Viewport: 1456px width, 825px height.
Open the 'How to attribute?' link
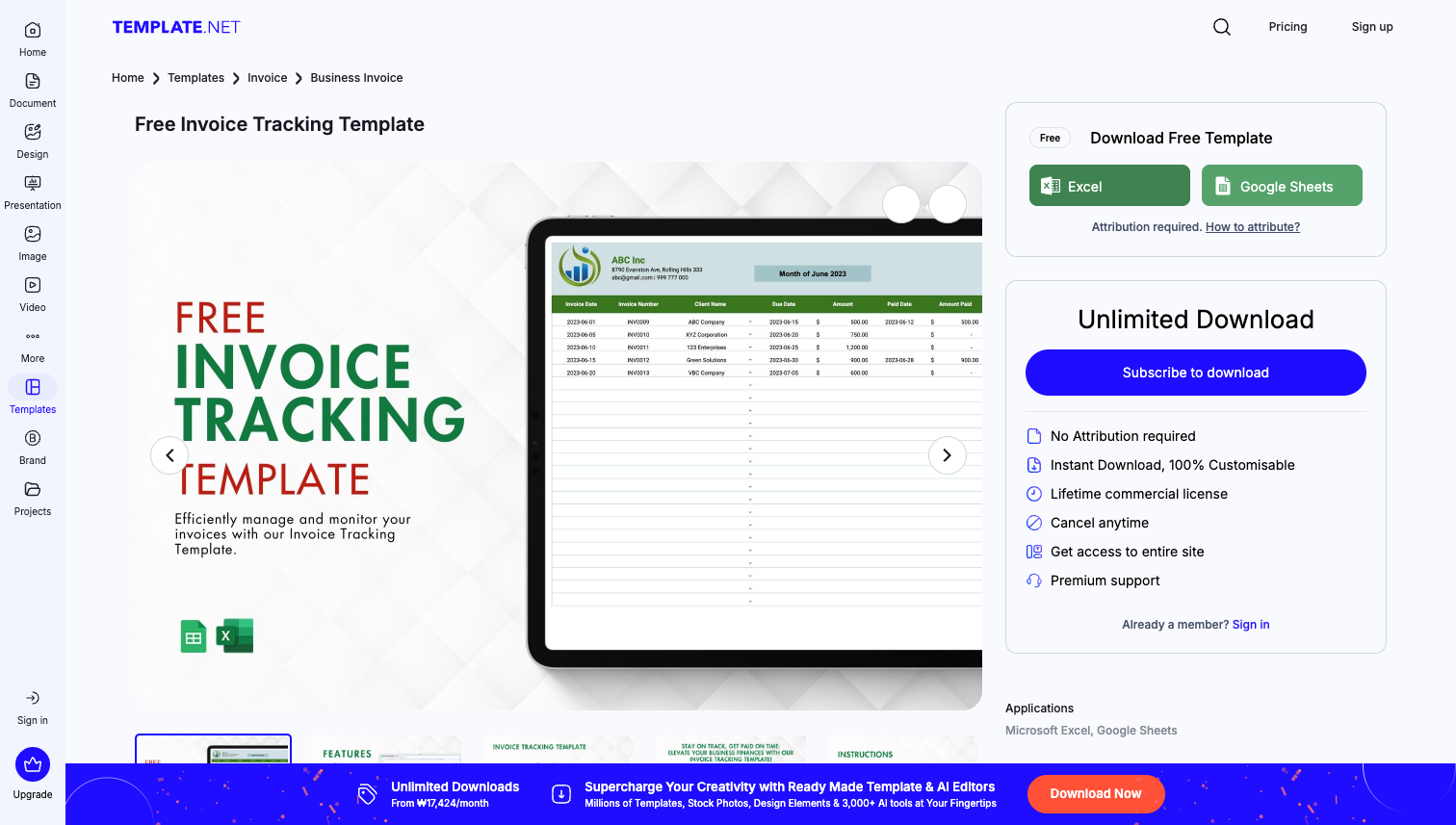pyautogui.click(x=1252, y=226)
